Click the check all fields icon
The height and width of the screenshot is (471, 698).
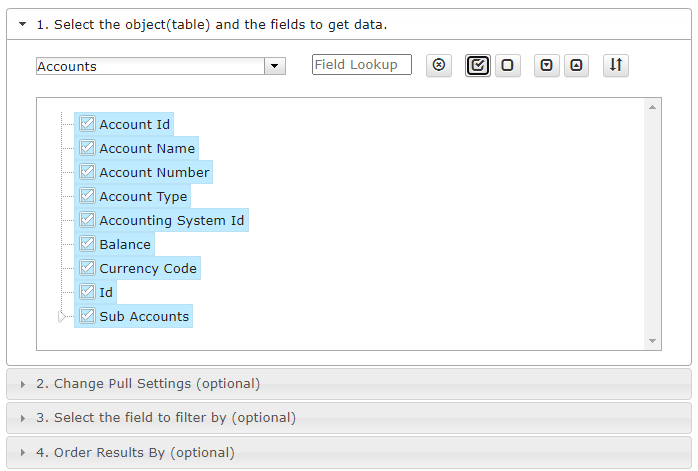tap(478, 65)
